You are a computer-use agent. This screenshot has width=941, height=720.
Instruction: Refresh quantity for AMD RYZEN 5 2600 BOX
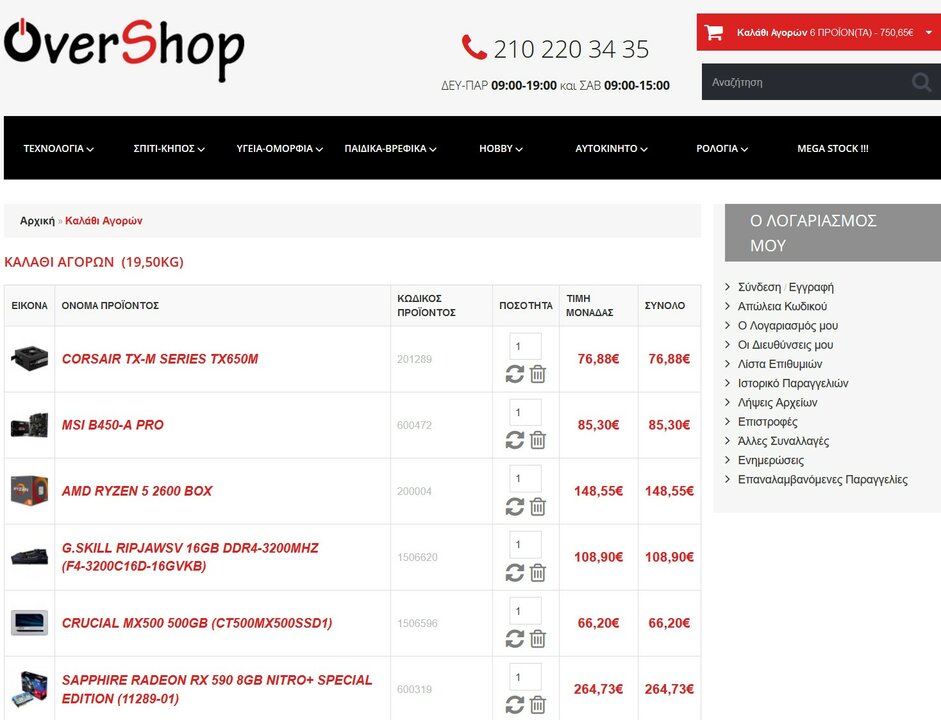coord(514,507)
